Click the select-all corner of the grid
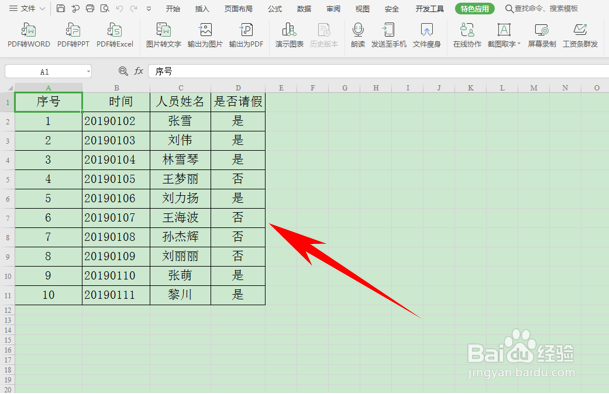Screen dimensions: 609x394 pos(7,88)
